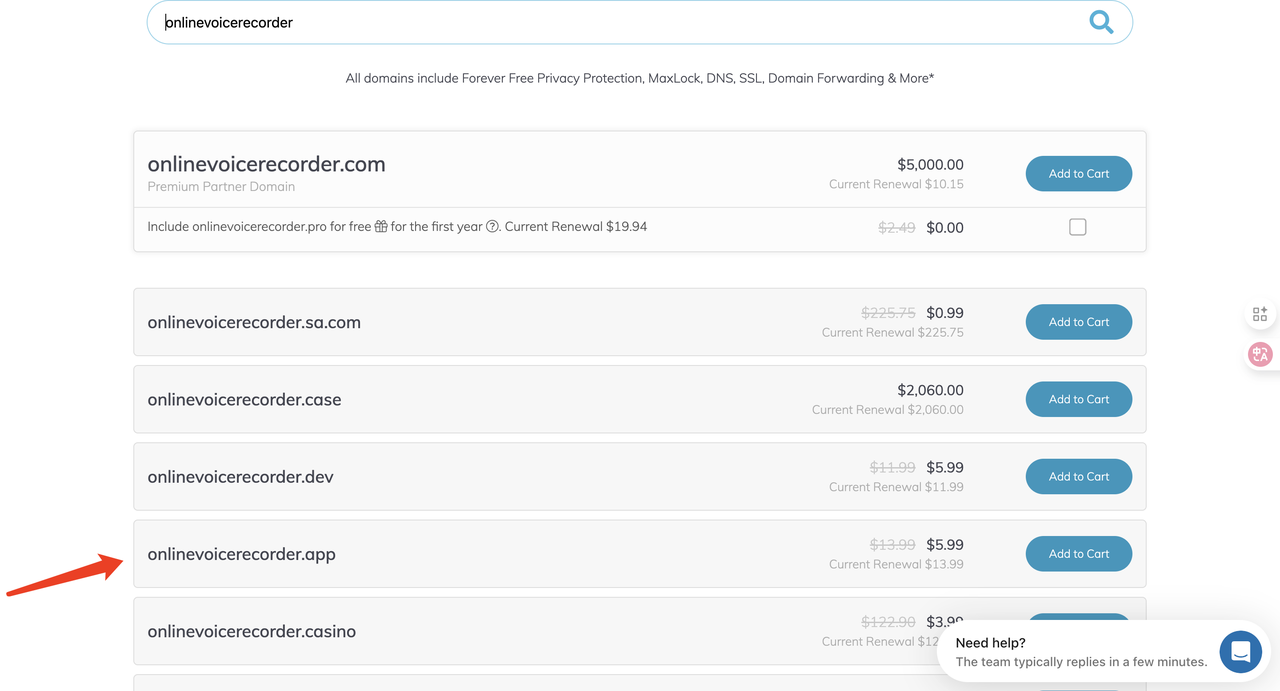This screenshot has width=1280, height=691.
Task: Click the $5,000.00 premium domain price
Action: 930,165
